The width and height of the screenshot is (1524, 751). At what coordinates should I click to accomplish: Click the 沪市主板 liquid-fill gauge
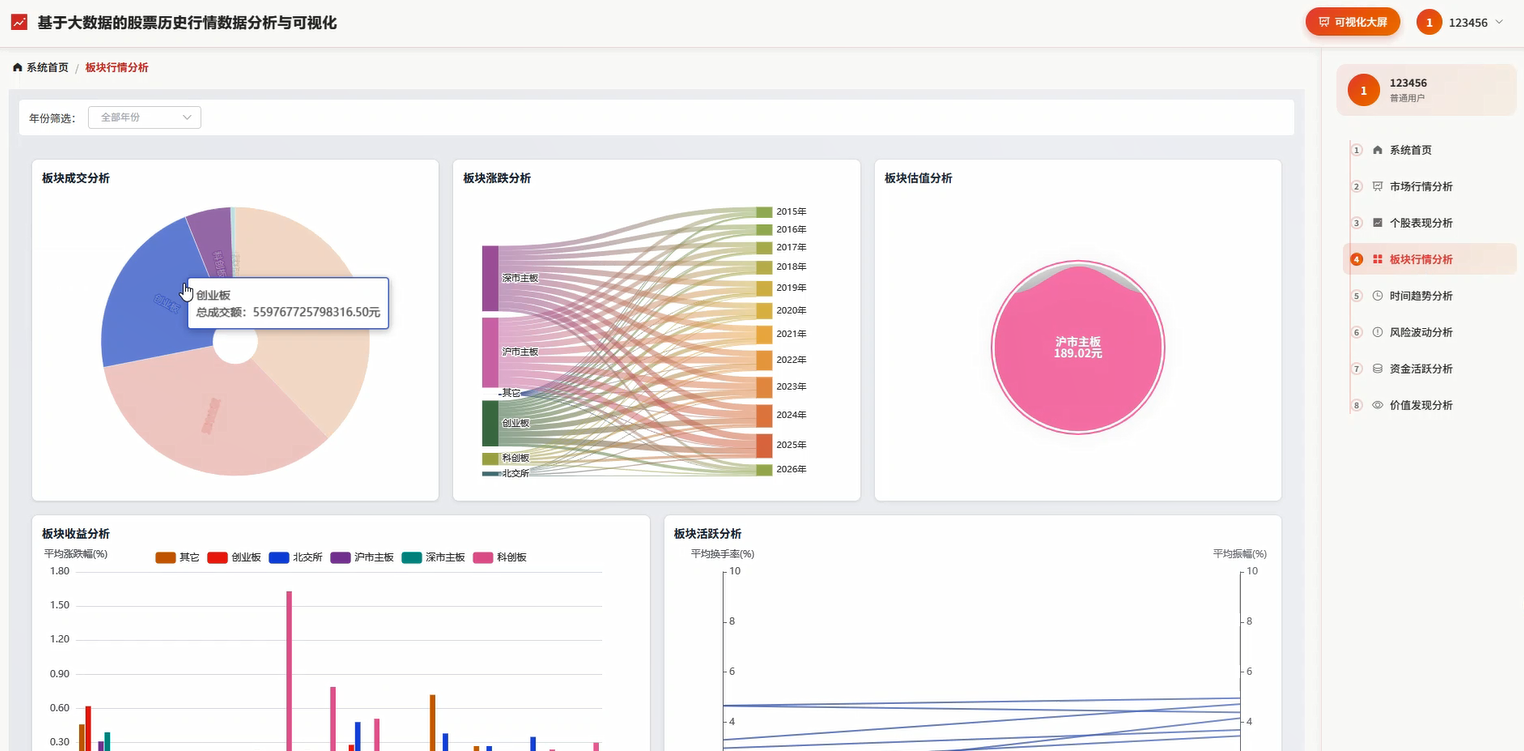coord(1078,348)
